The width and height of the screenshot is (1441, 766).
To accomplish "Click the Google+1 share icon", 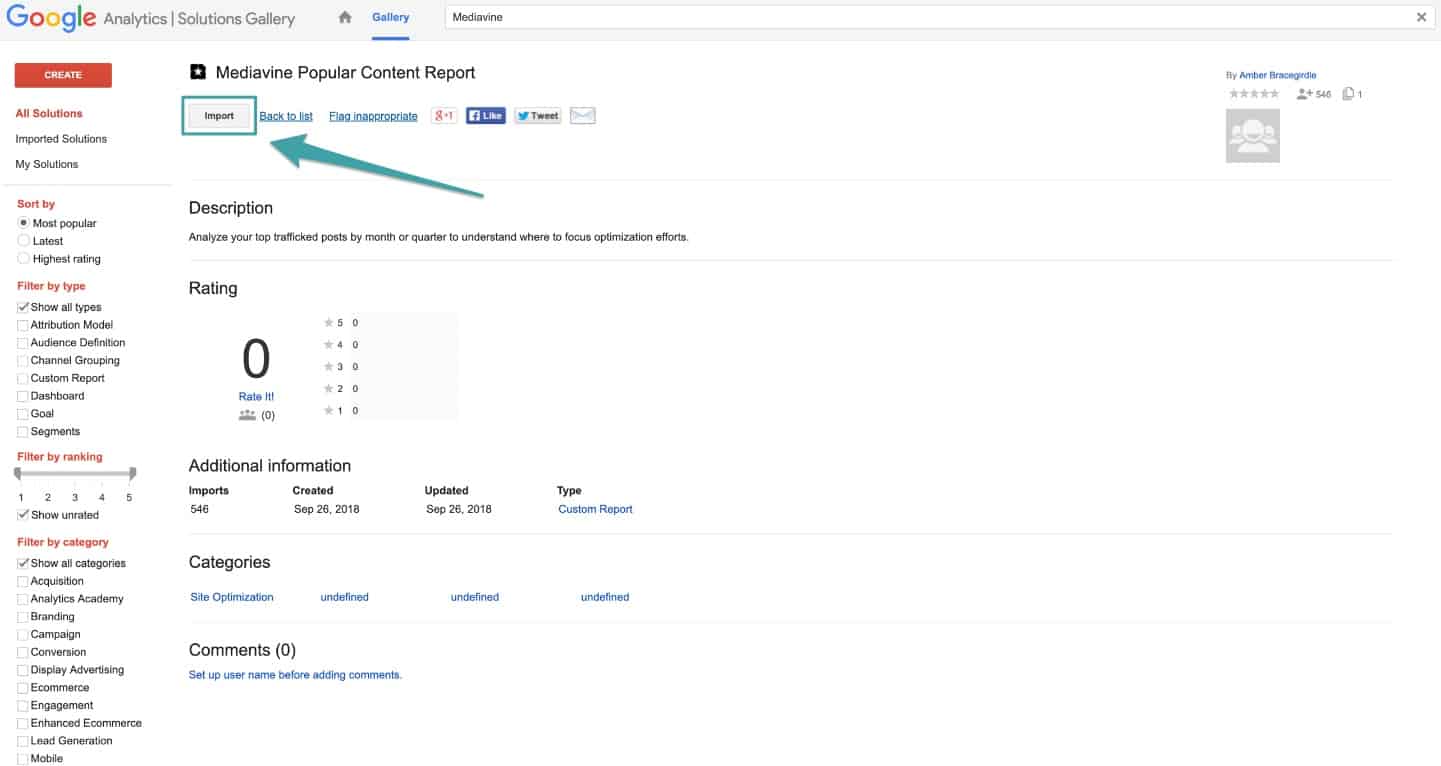I will coord(443,115).
